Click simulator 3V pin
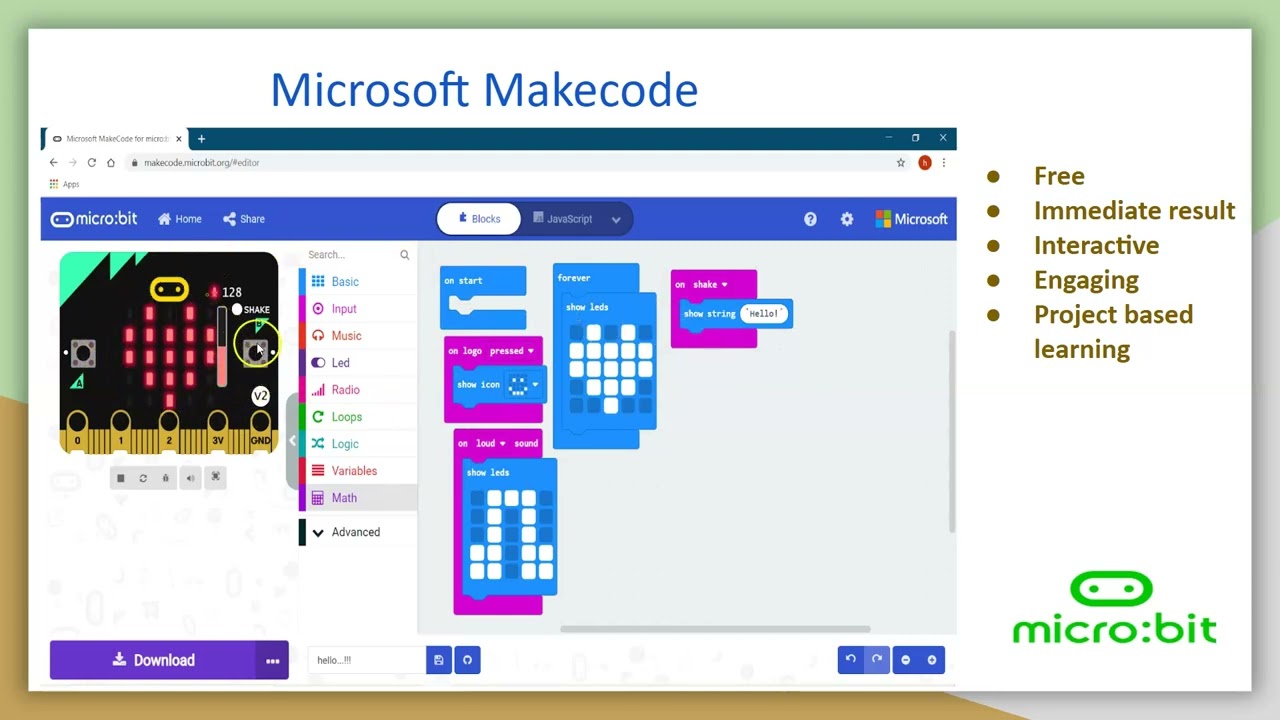Screen dimensions: 1280x720 click(x=217, y=431)
